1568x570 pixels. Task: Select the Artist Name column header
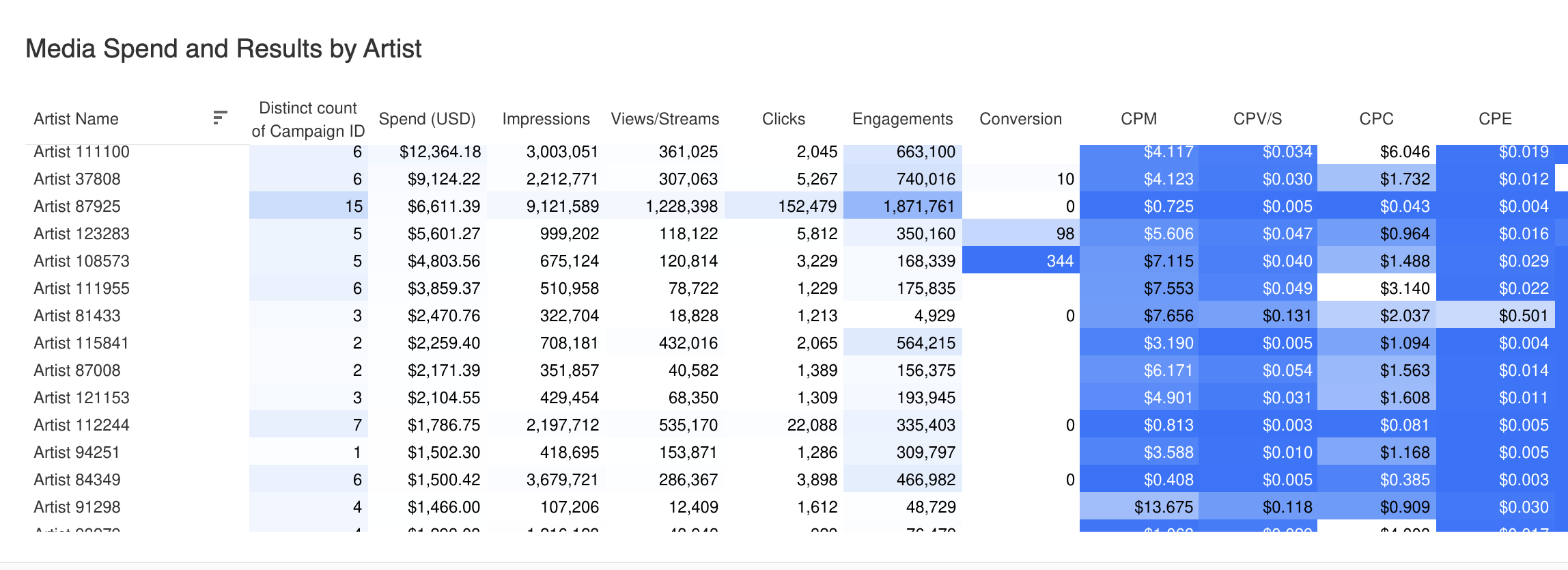(x=76, y=119)
